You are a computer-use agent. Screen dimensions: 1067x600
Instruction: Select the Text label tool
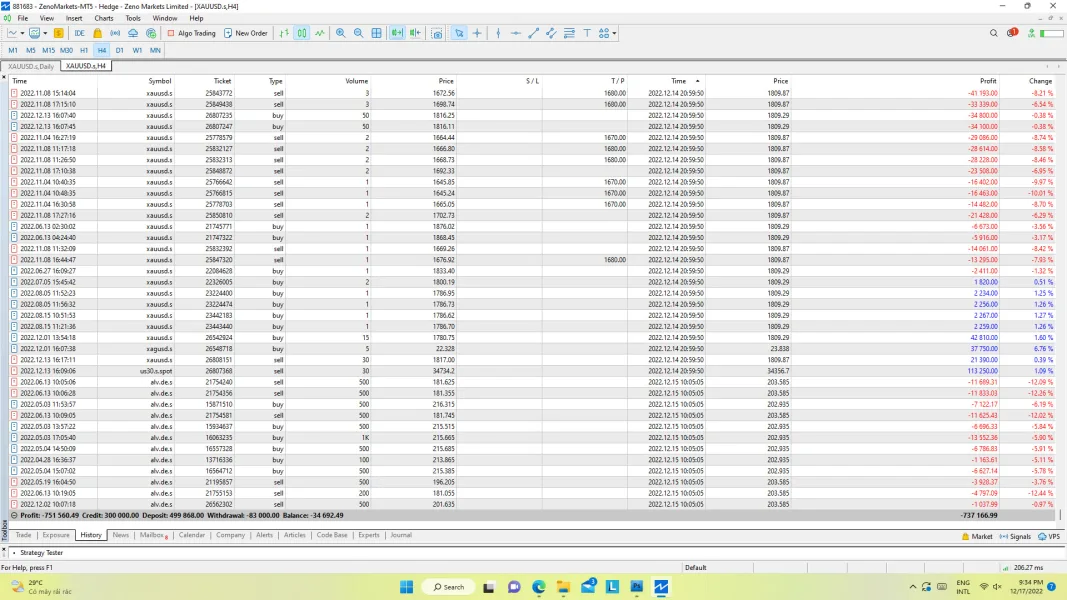point(587,33)
